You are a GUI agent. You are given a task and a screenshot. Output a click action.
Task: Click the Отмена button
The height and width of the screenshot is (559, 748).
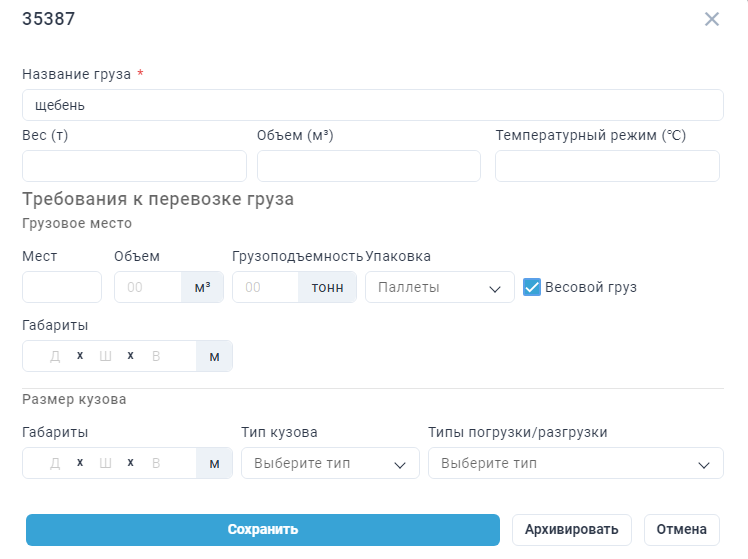click(682, 530)
